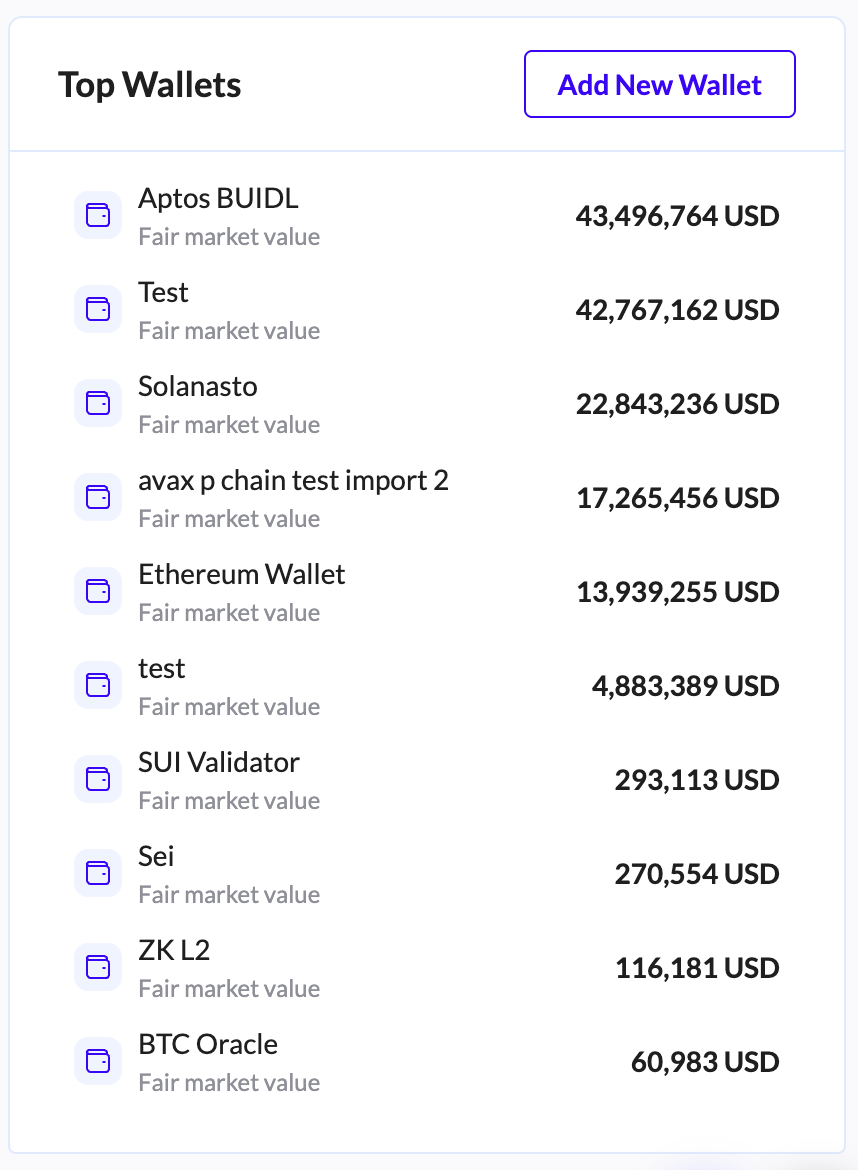Open the Aptos BUIDL wallet
Viewport: 858px width, 1170px height.
218,199
